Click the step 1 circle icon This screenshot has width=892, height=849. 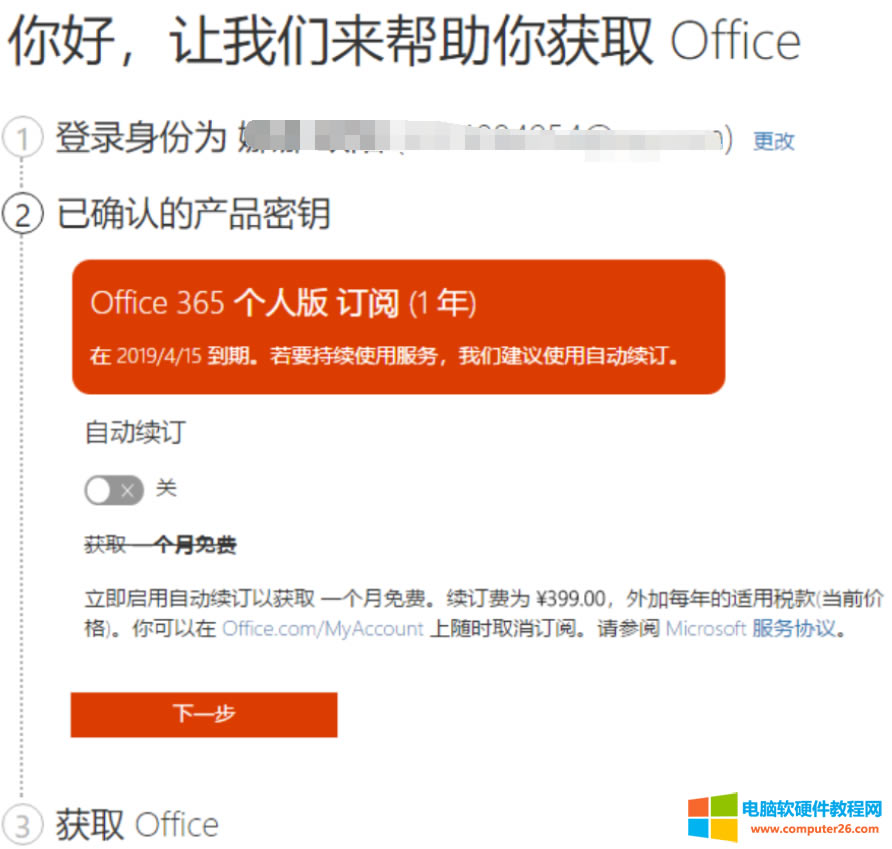pyautogui.click(x=22, y=139)
